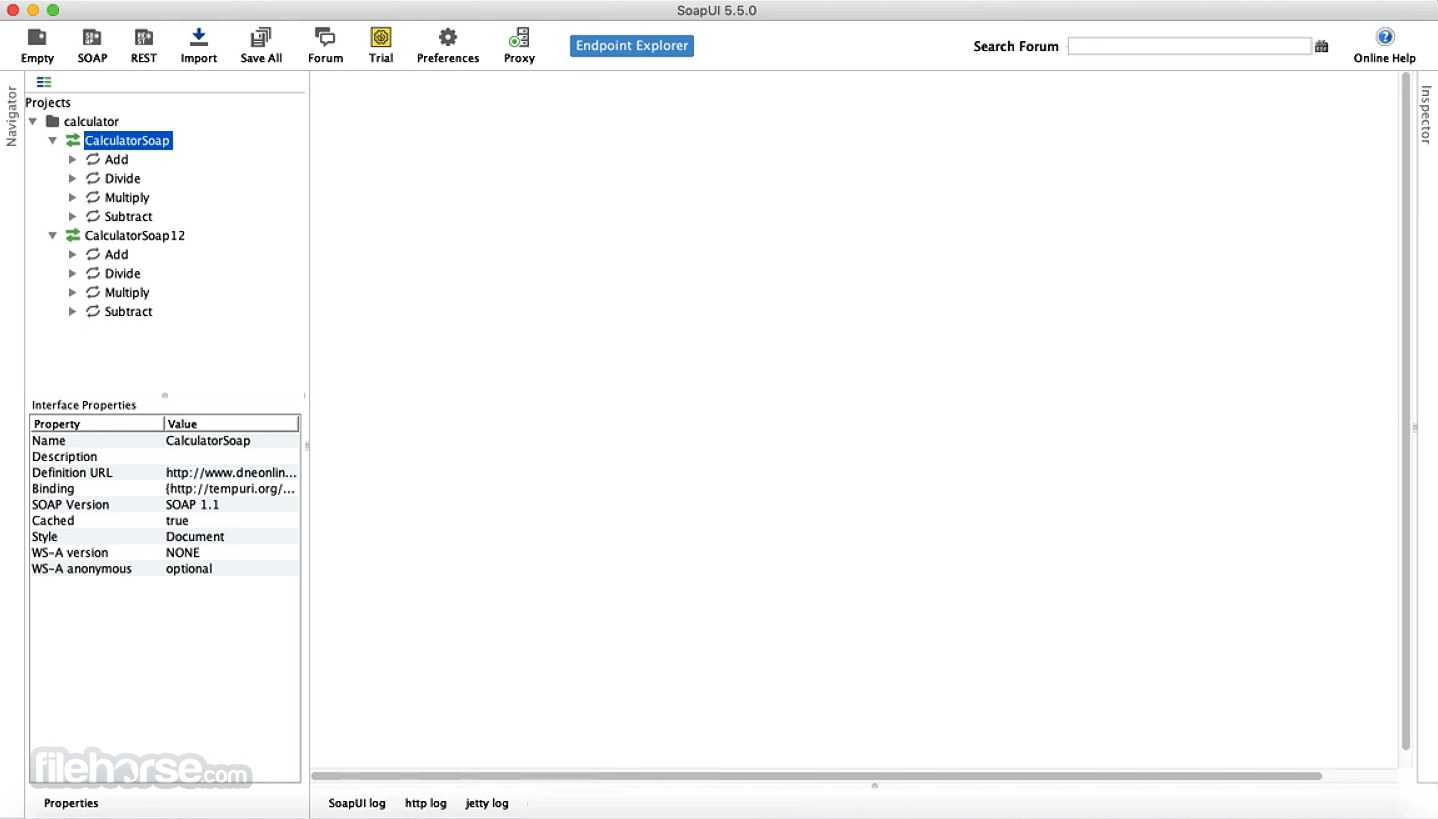Click into the Search Forum field

(1189, 46)
